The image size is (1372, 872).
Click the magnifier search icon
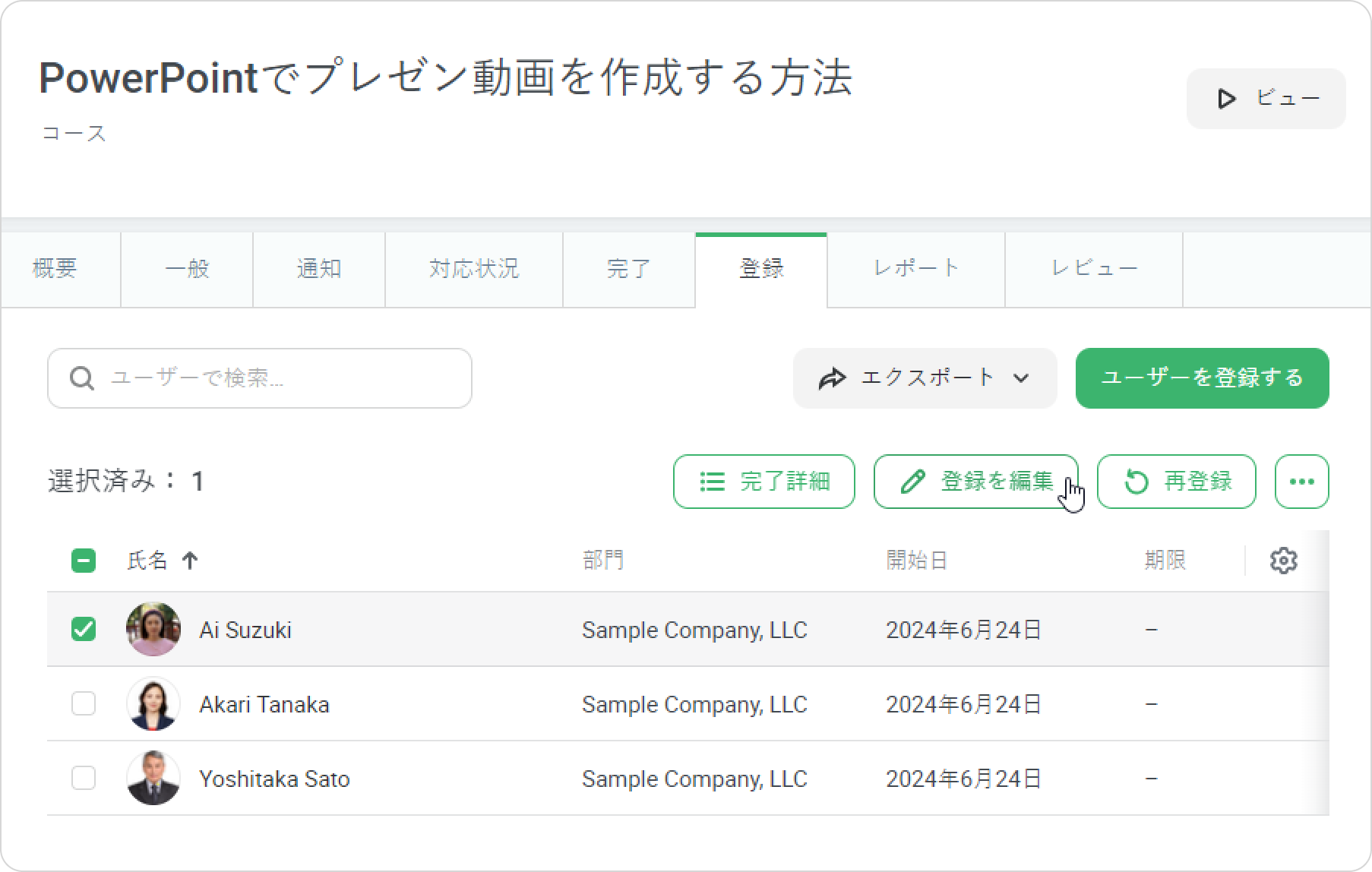click(x=82, y=378)
